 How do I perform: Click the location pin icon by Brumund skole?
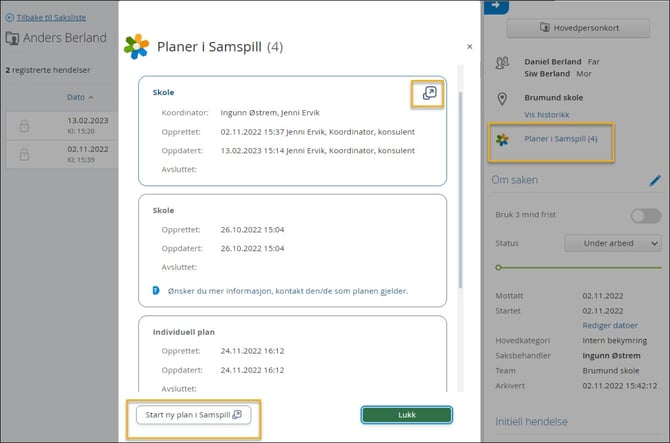503,99
